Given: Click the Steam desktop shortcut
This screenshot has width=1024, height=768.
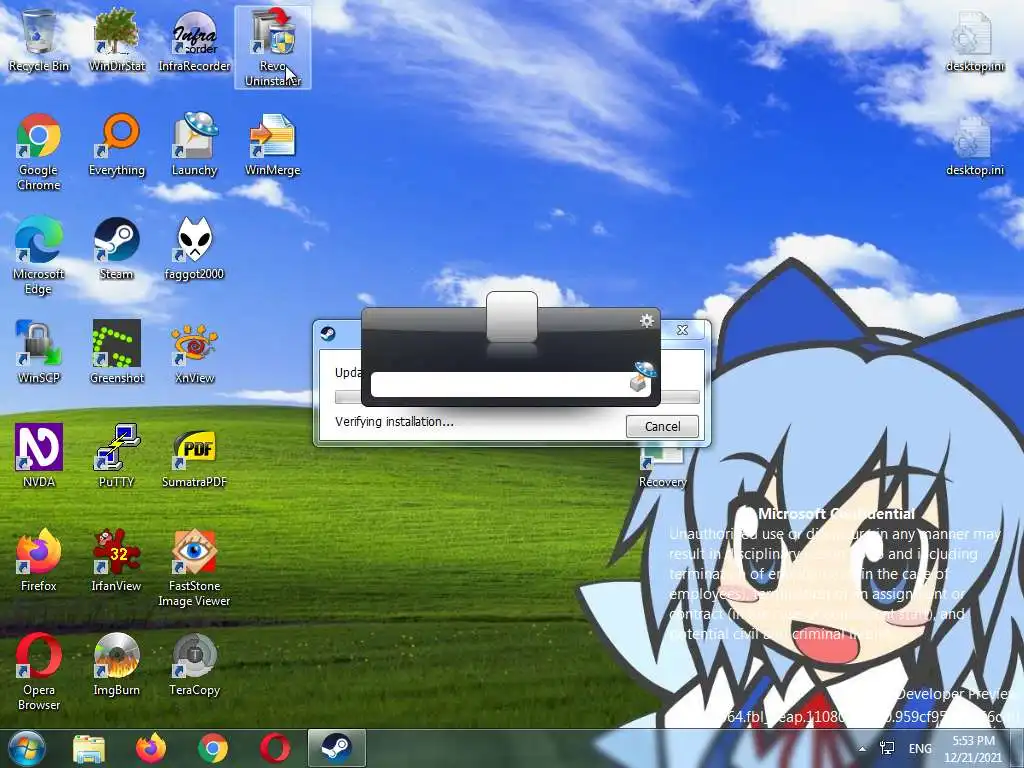Looking at the screenshot, I should [117, 248].
